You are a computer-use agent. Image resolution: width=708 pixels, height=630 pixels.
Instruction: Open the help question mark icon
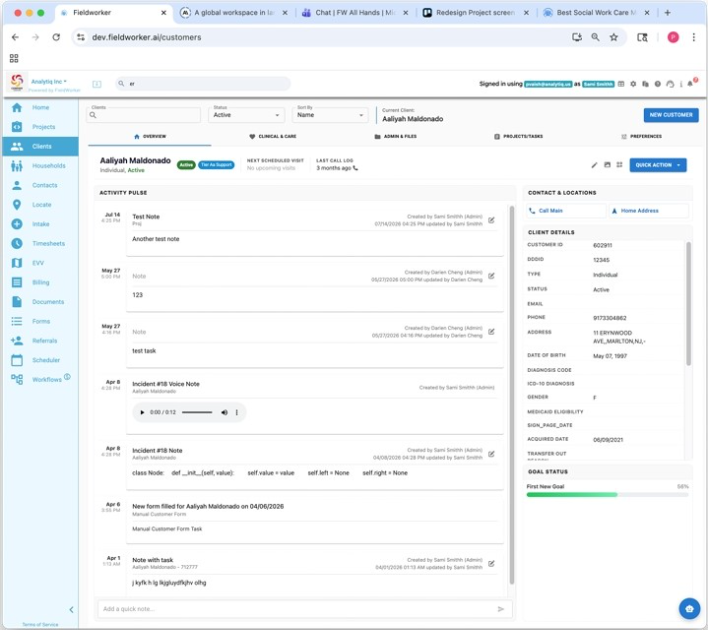point(657,84)
